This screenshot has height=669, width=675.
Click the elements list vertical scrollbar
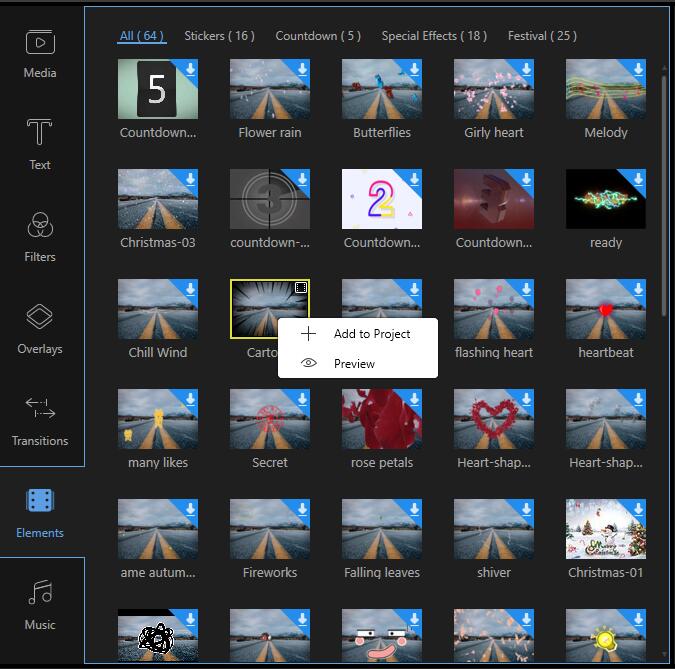pyautogui.click(x=664, y=196)
